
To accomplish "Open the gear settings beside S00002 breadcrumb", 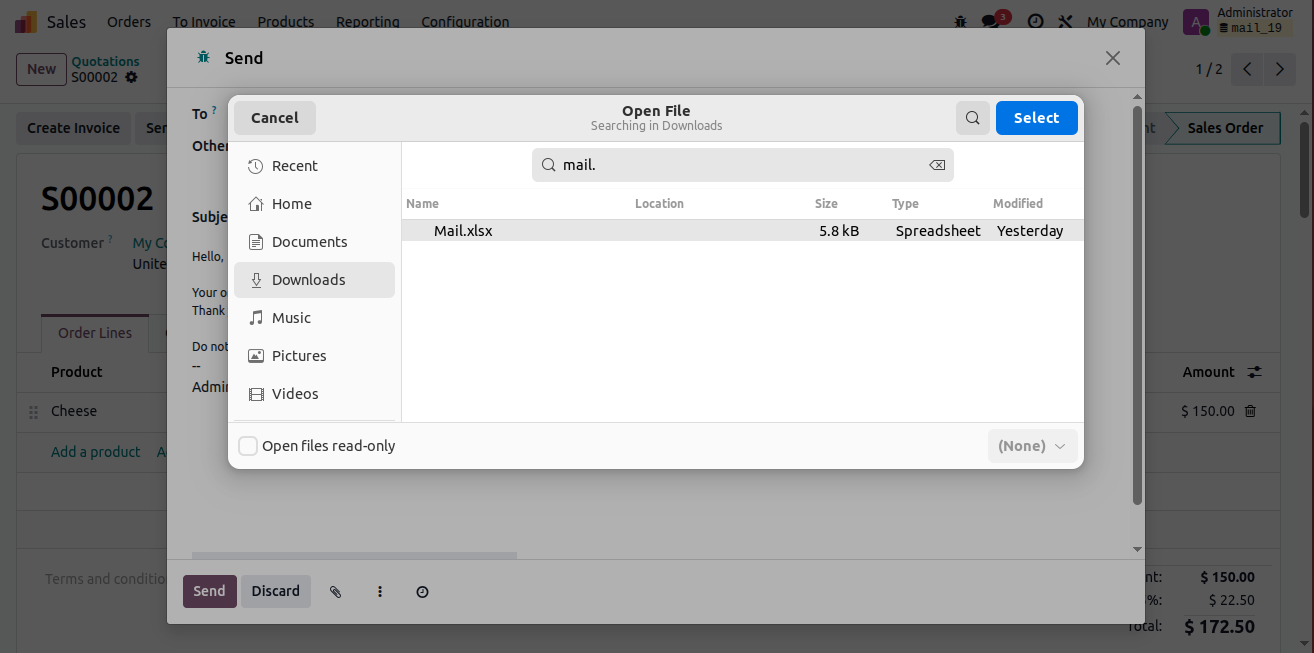I will point(131,77).
